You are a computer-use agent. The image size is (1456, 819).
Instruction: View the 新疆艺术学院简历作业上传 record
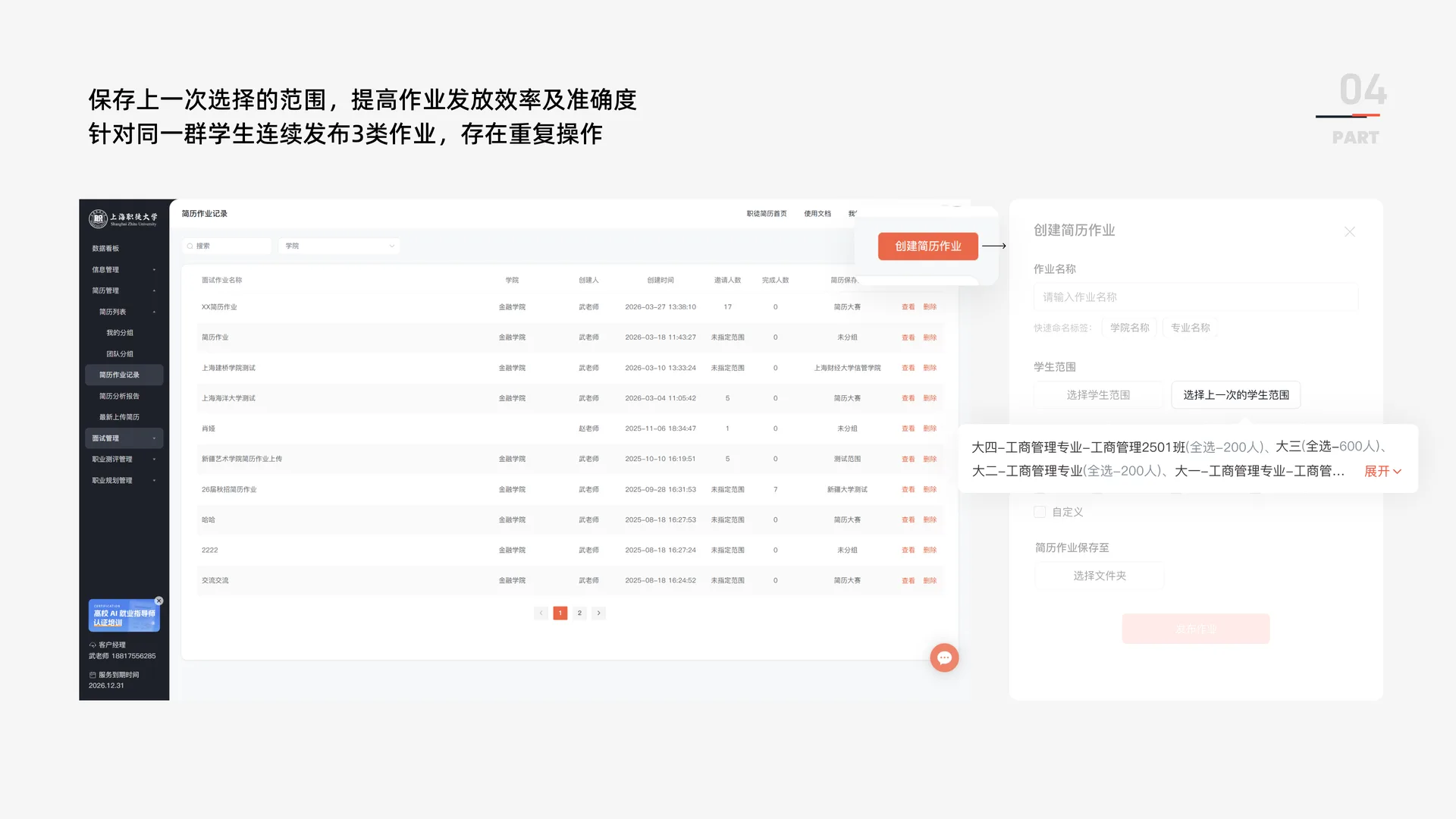pos(908,459)
